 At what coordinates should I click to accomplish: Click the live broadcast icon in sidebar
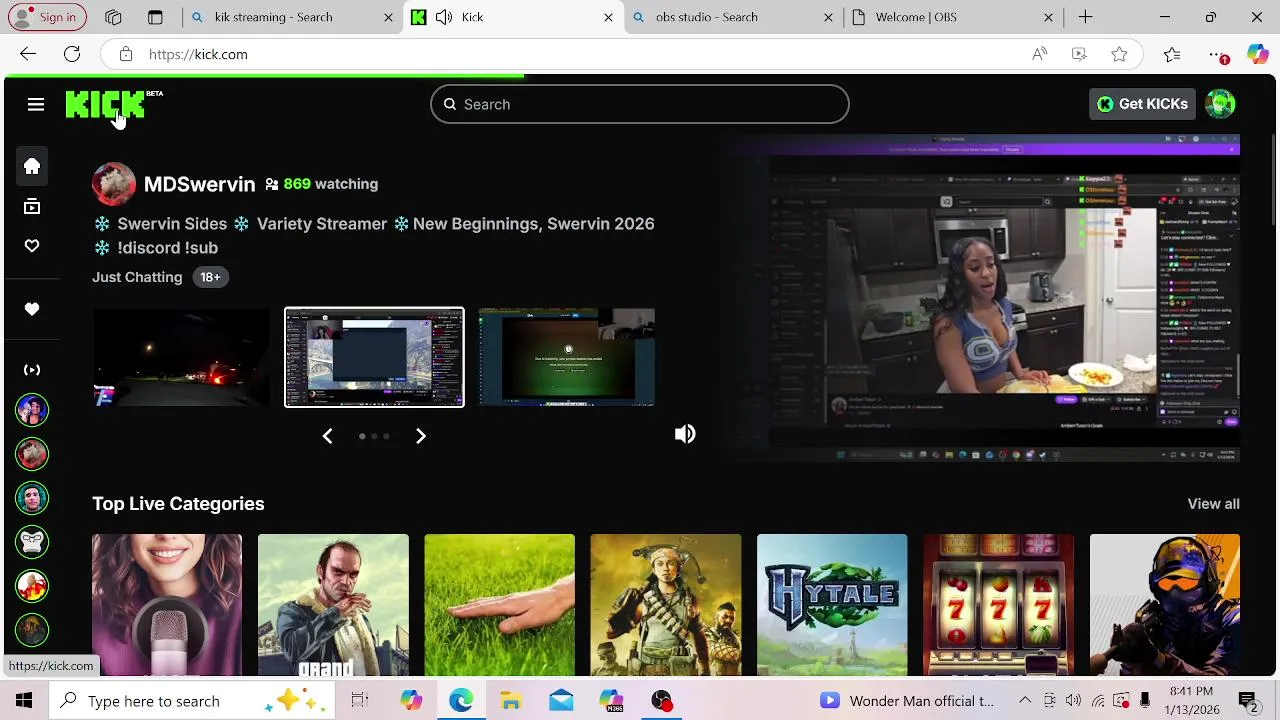pos(32,370)
